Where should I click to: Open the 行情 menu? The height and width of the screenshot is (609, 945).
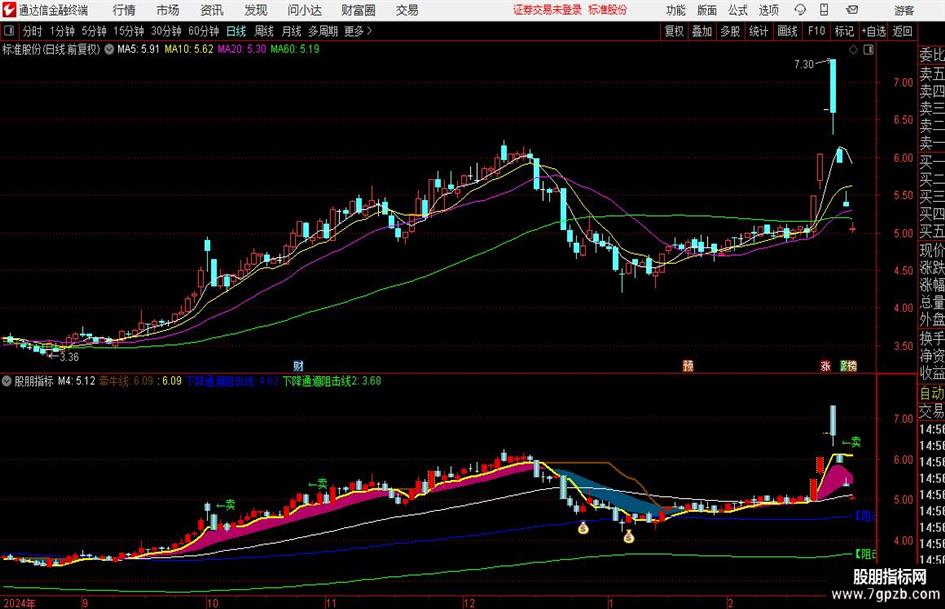[x=124, y=10]
